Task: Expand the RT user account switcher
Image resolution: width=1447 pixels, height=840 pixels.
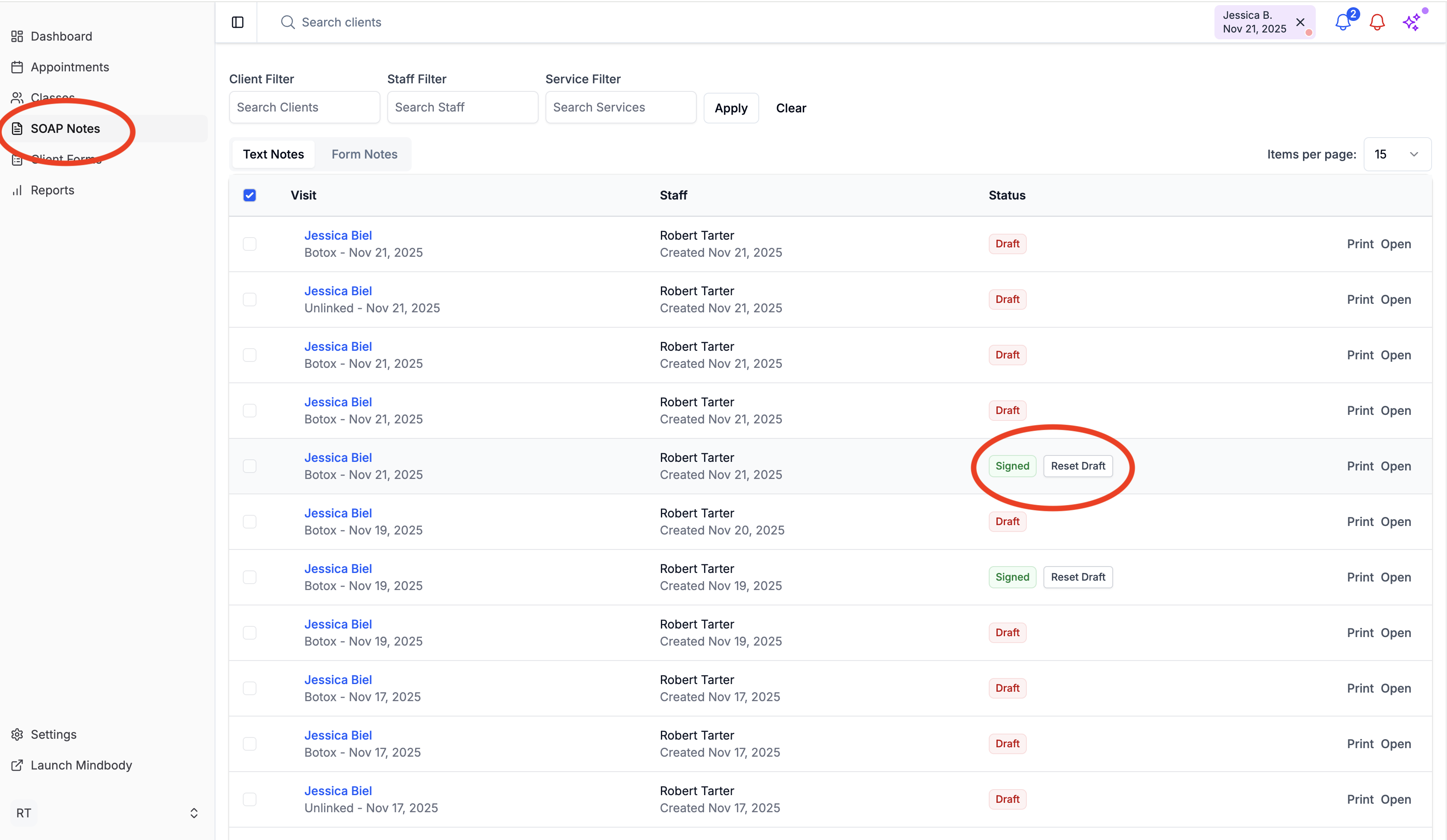Action: tap(194, 813)
